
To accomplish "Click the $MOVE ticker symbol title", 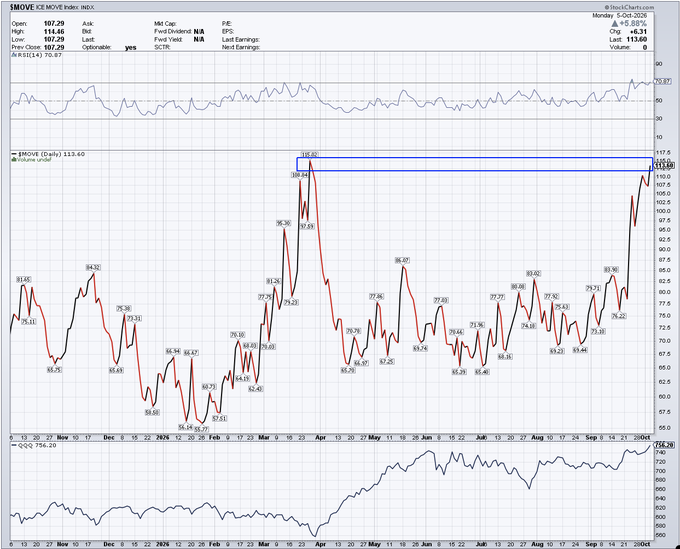I will [22, 7].
